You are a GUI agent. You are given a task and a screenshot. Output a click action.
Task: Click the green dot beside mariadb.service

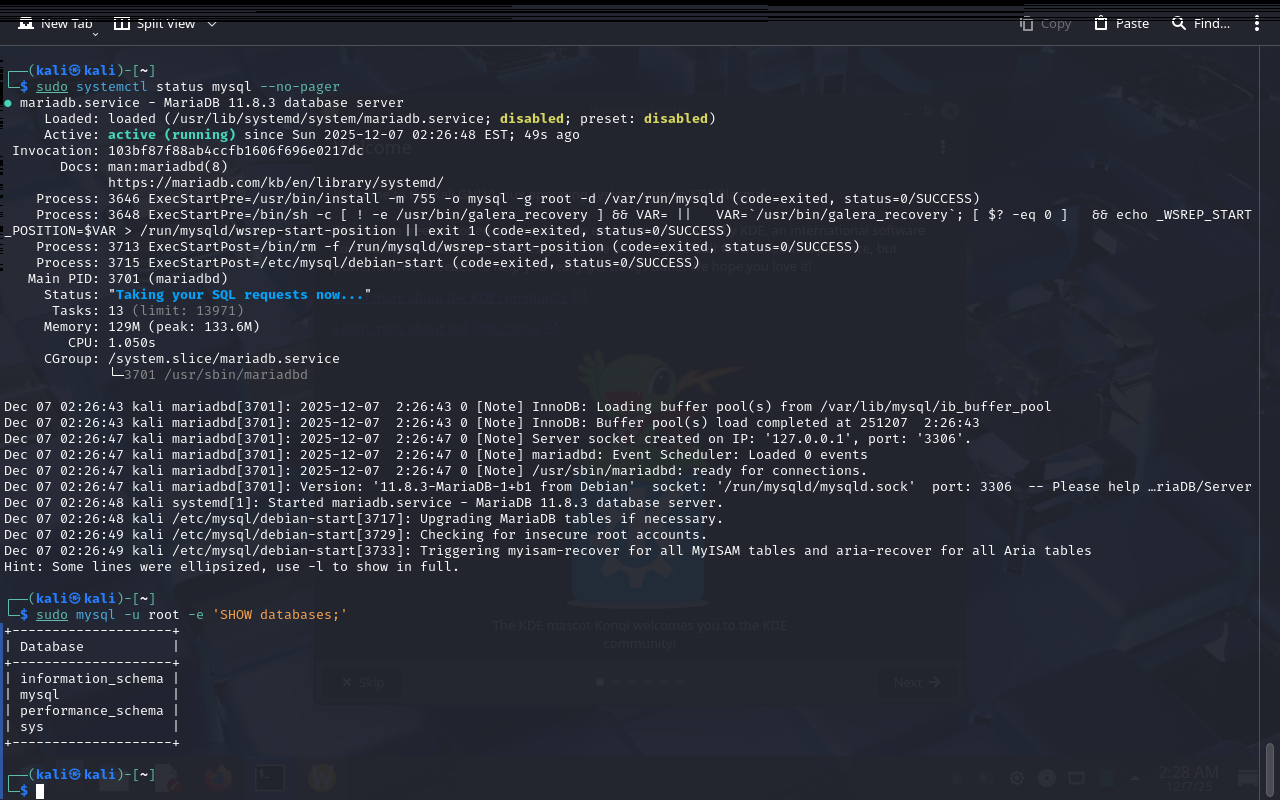[x=8, y=103]
